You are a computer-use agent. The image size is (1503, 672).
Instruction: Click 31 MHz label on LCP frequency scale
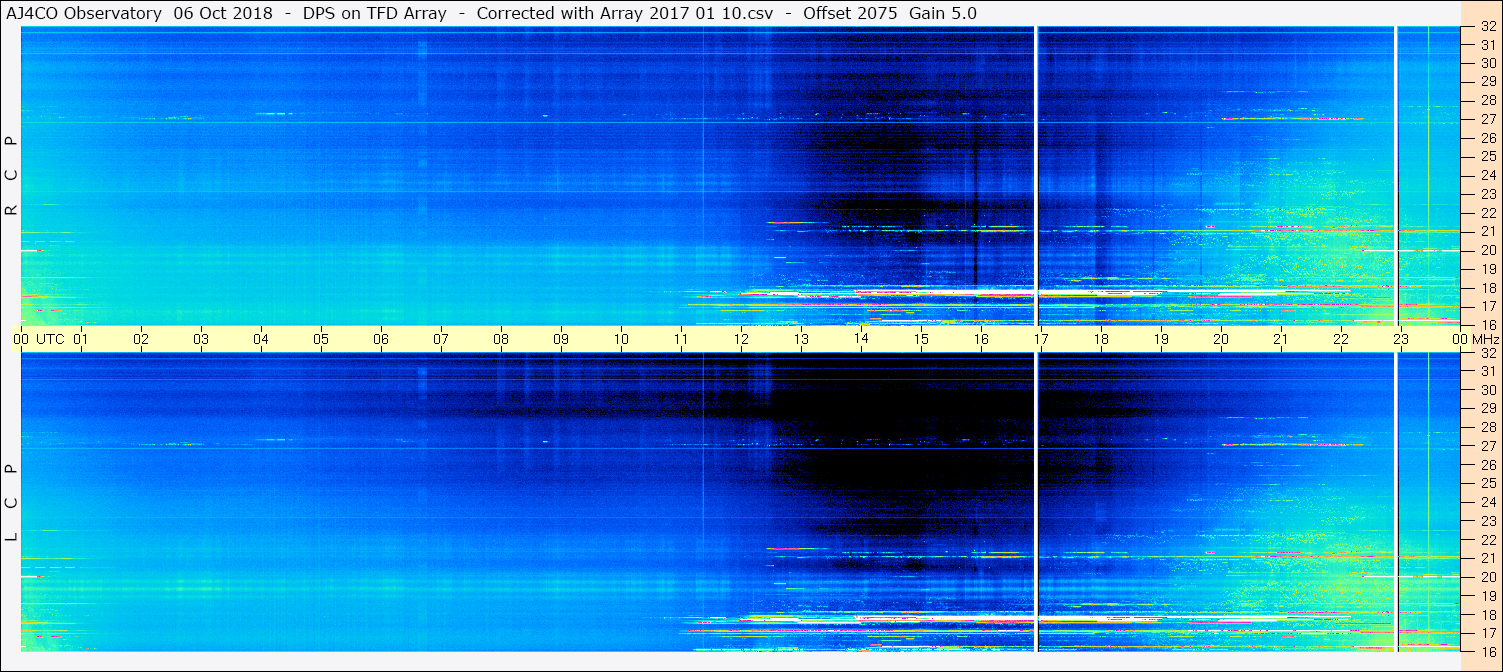1488,371
